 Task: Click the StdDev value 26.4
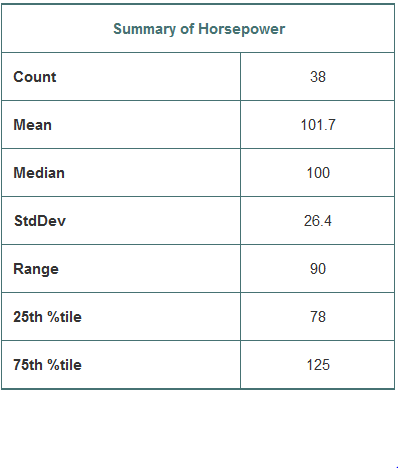point(318,221)
